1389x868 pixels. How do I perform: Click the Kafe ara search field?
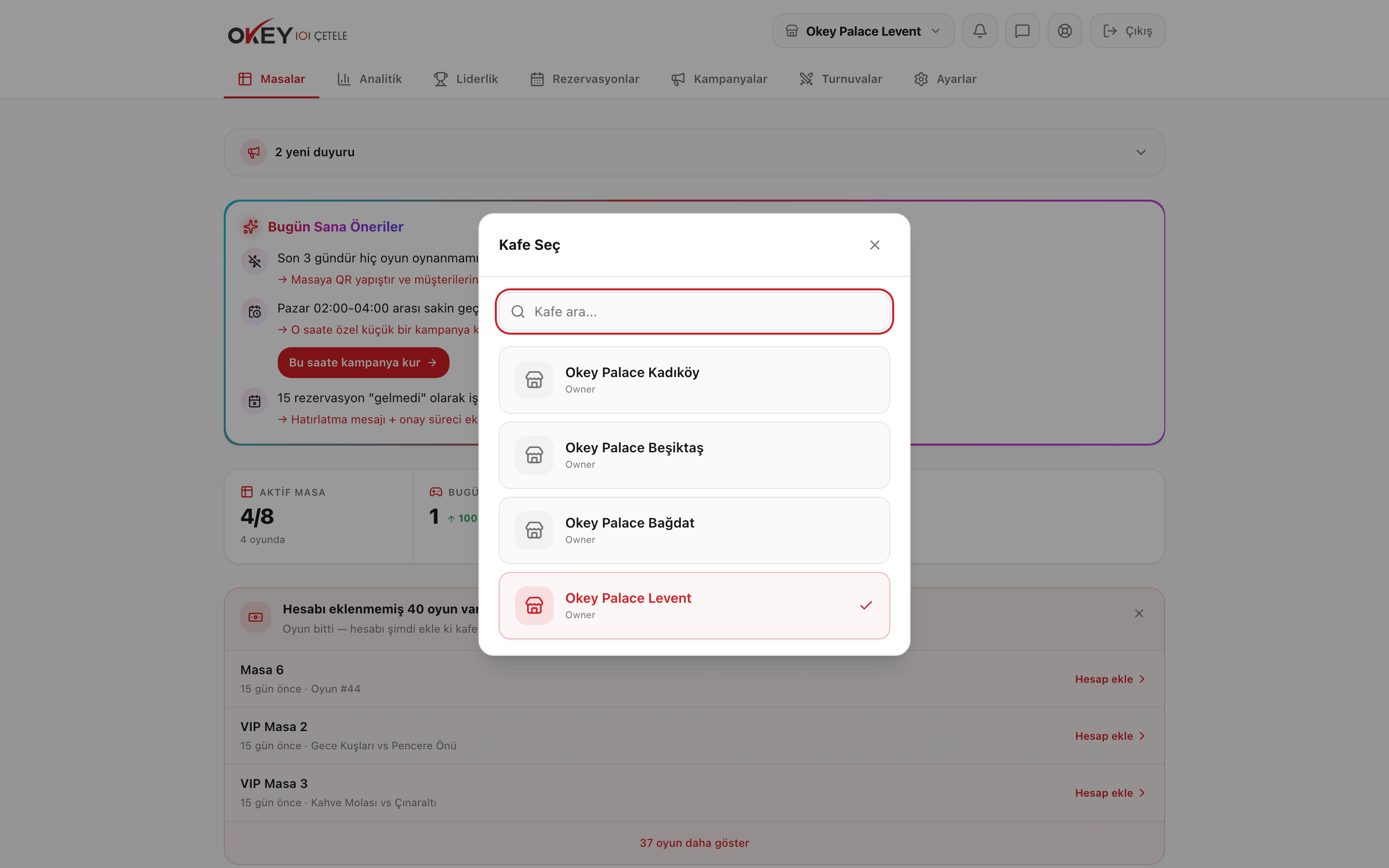(x=694, y=312)
